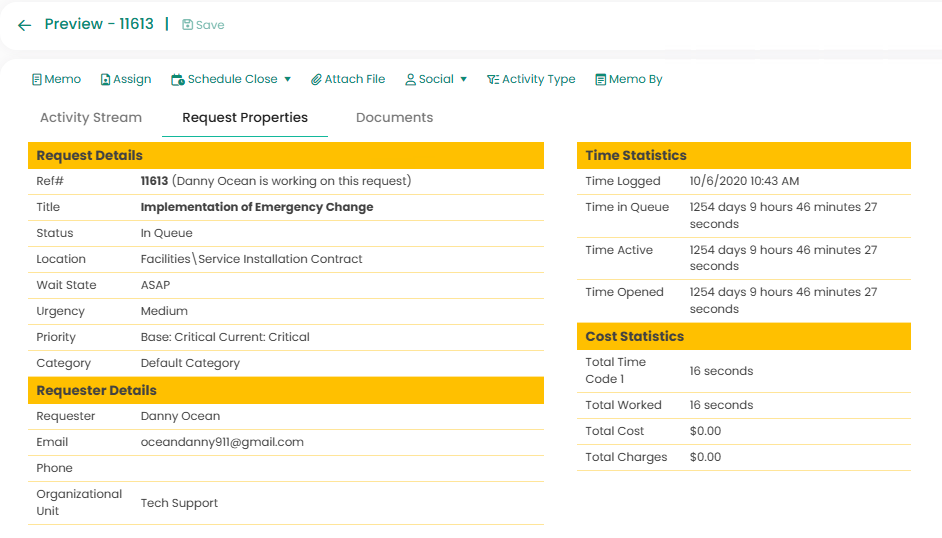Click the Time Statistics section header
This screenshot has width=942, height=538.
[636, 156]
